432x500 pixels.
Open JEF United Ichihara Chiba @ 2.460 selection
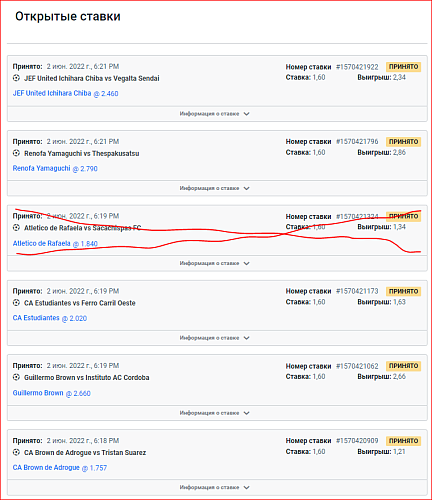[65, 93]
